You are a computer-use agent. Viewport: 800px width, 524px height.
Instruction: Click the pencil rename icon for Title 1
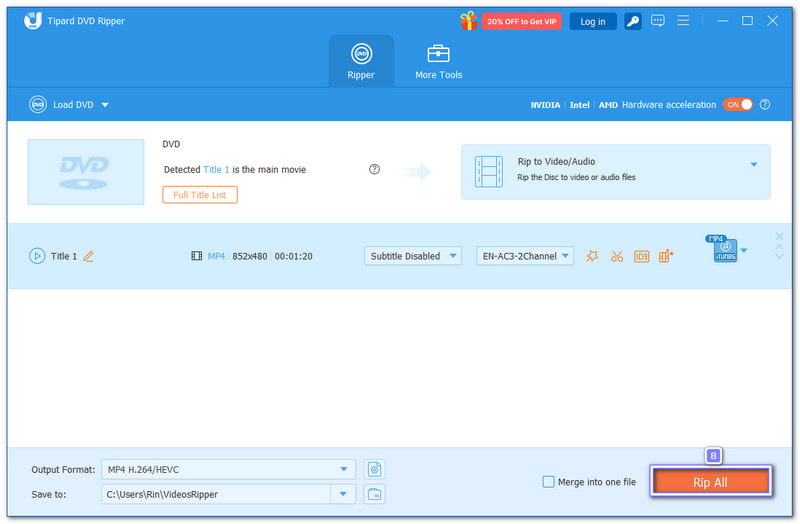coord(88,256)
